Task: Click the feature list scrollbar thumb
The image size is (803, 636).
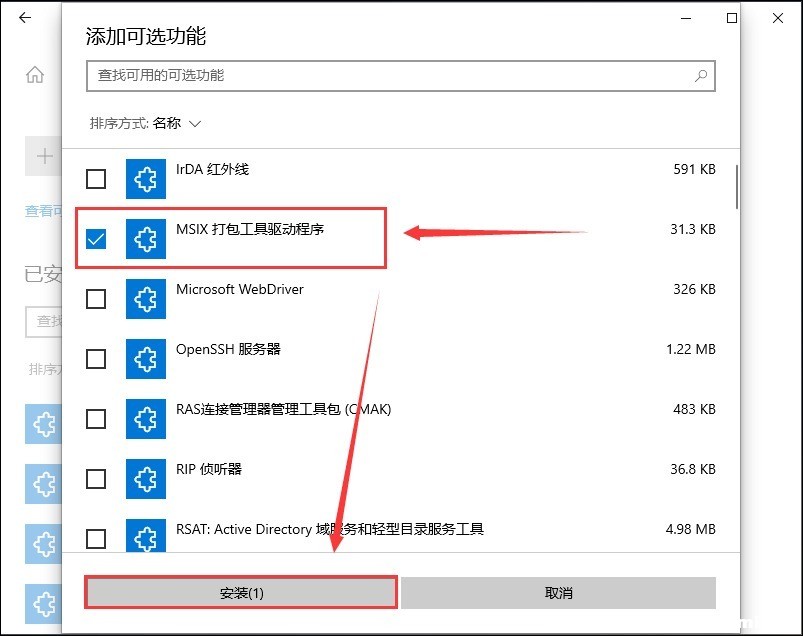Action: [x=736, y=187]
